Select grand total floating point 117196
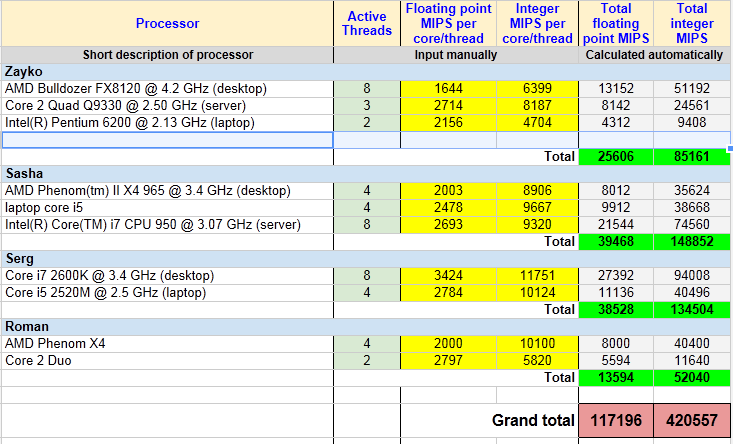 click(616, 421)
